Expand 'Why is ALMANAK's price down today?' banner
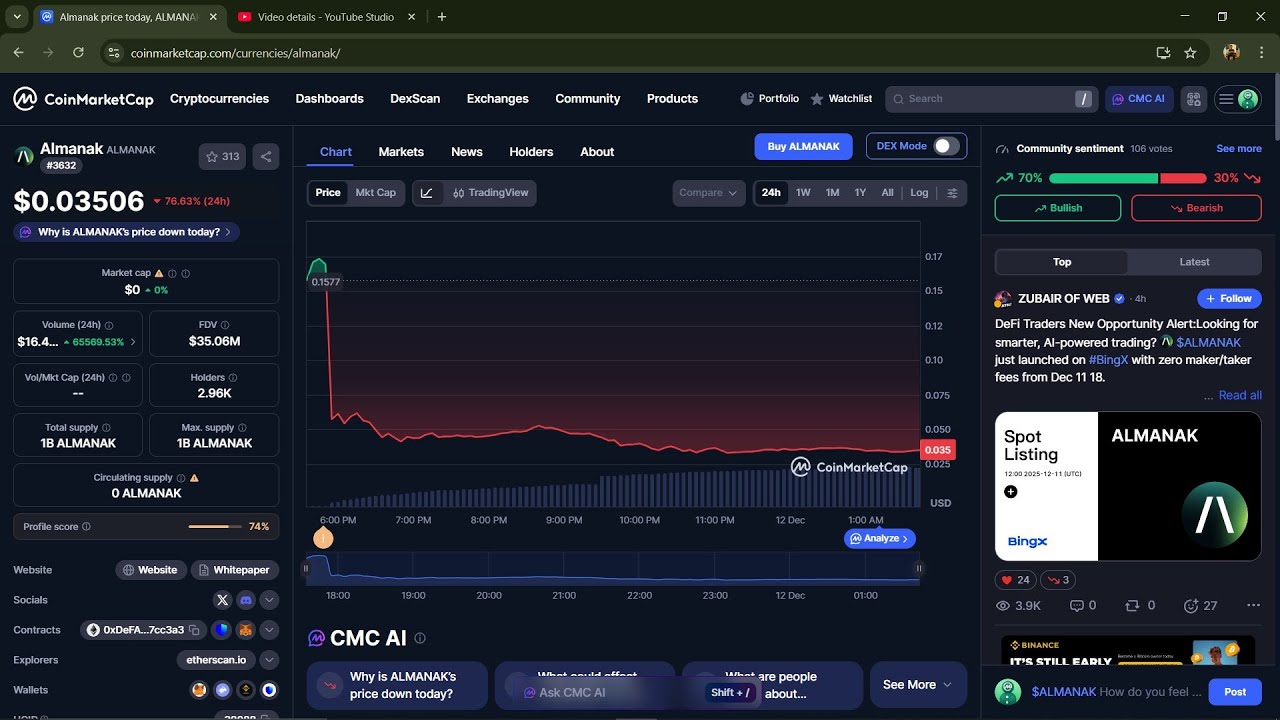This screenshot has width=1280, height=720. point(126,232)
